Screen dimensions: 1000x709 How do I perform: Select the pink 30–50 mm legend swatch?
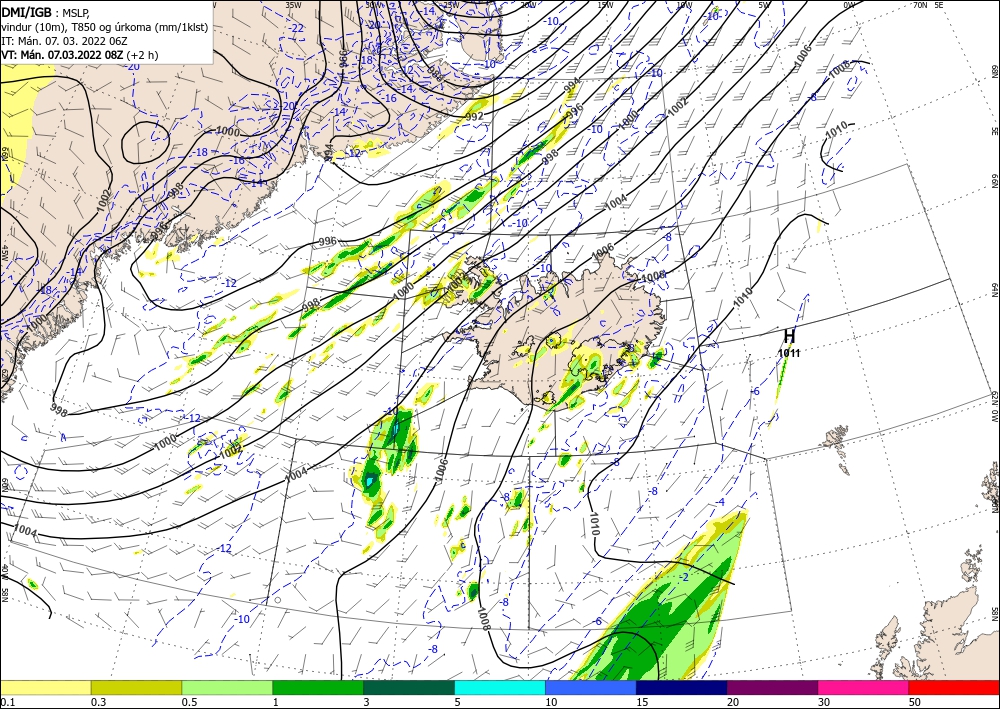[x=864, y=687]
